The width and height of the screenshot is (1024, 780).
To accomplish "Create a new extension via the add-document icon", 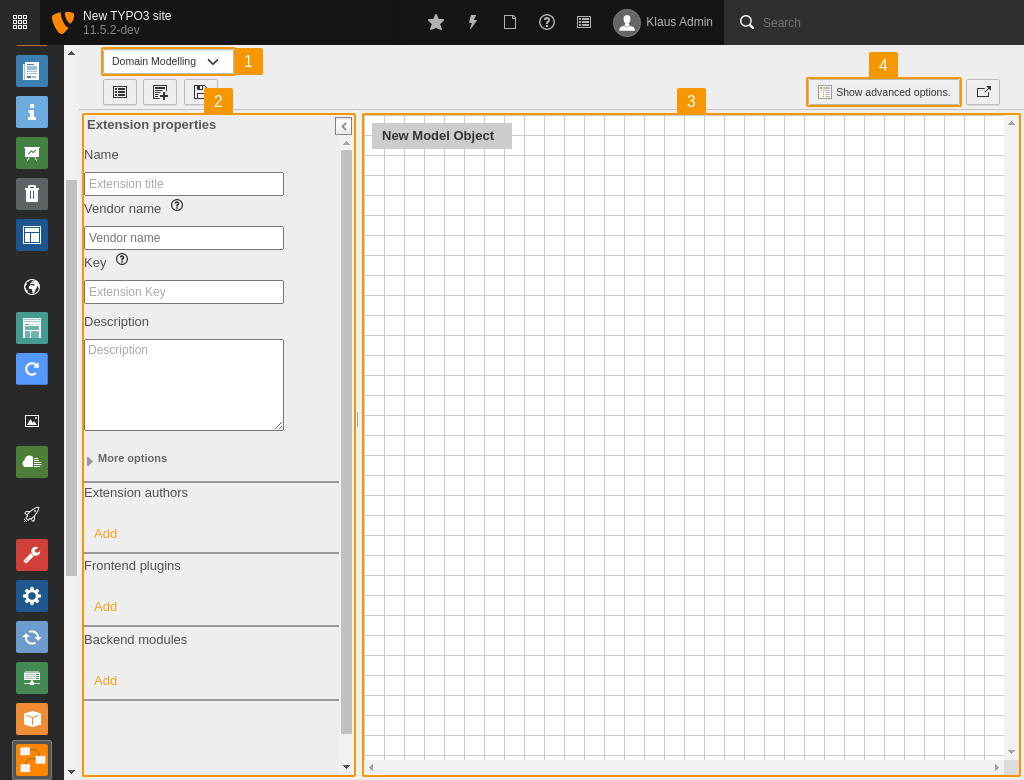I will pyautogui.click(x=160, y=91).
